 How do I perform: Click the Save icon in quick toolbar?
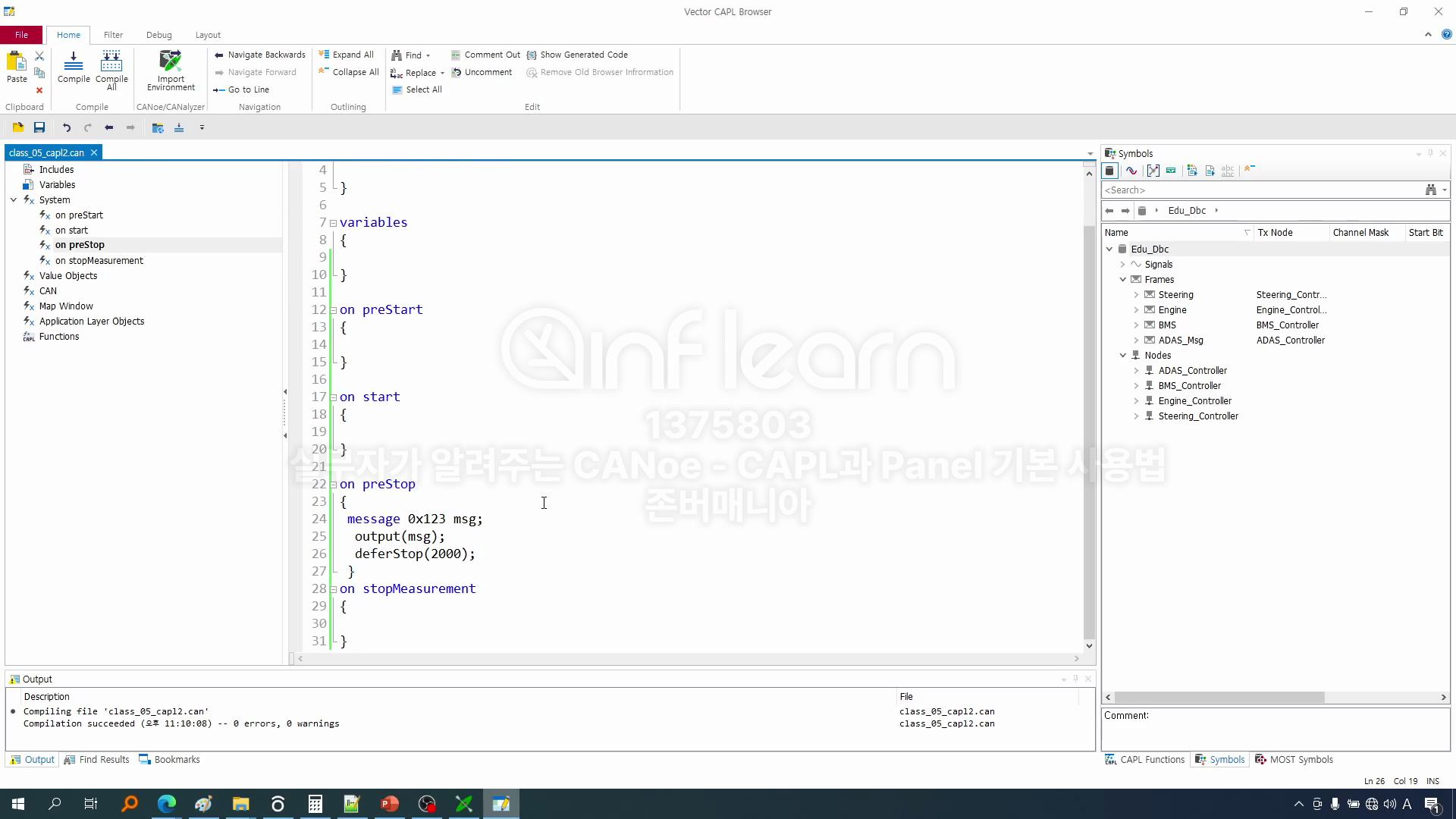point(39,127)
